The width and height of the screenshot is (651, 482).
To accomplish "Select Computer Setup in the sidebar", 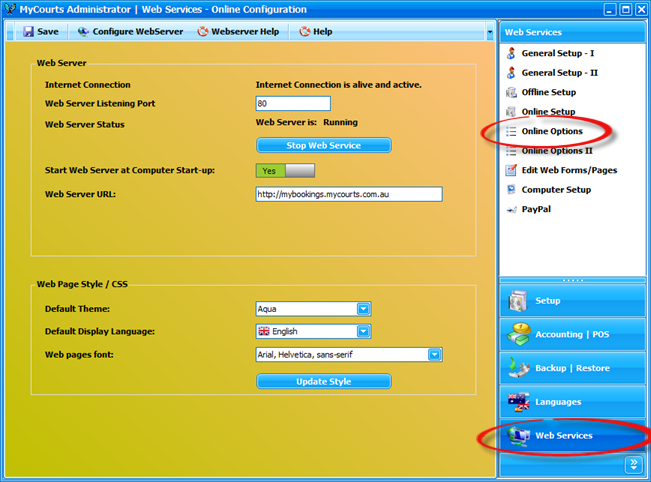I will pyautogui.click(x=555, y=189).
